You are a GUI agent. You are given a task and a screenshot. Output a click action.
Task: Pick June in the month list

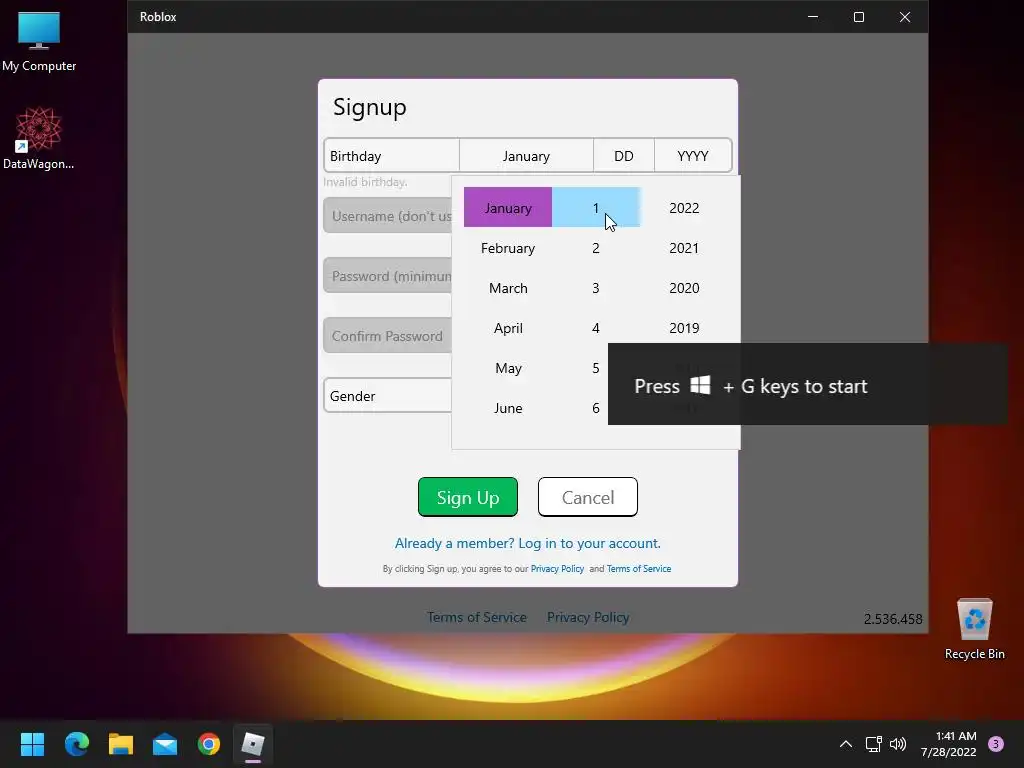pyautogui.click(x=508, y=408)
